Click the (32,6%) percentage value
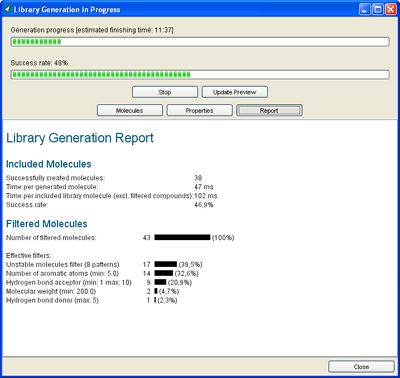This screenshot has height=378, width=400. [186, 274]
